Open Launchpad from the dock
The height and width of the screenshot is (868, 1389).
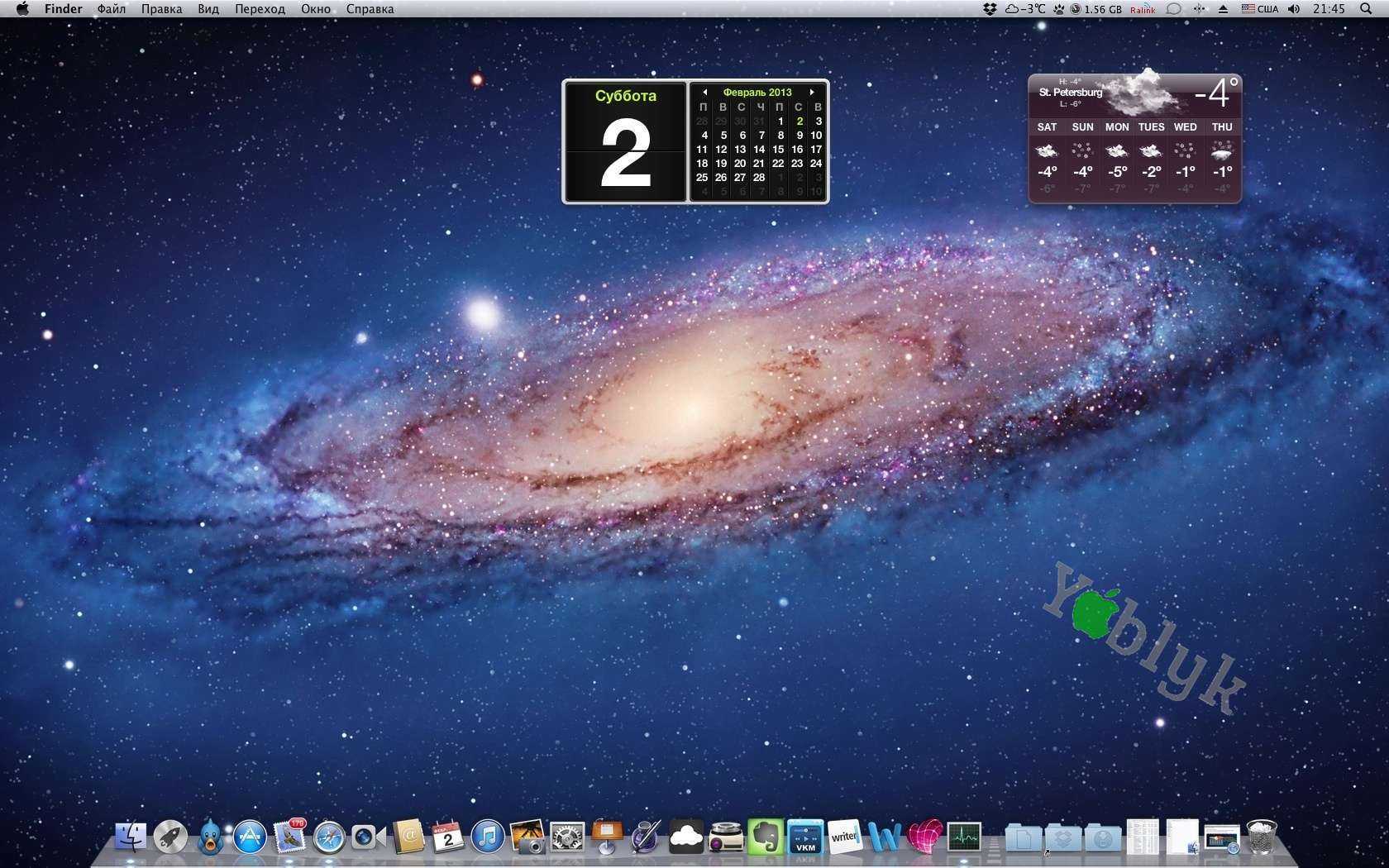pos(170,837)
